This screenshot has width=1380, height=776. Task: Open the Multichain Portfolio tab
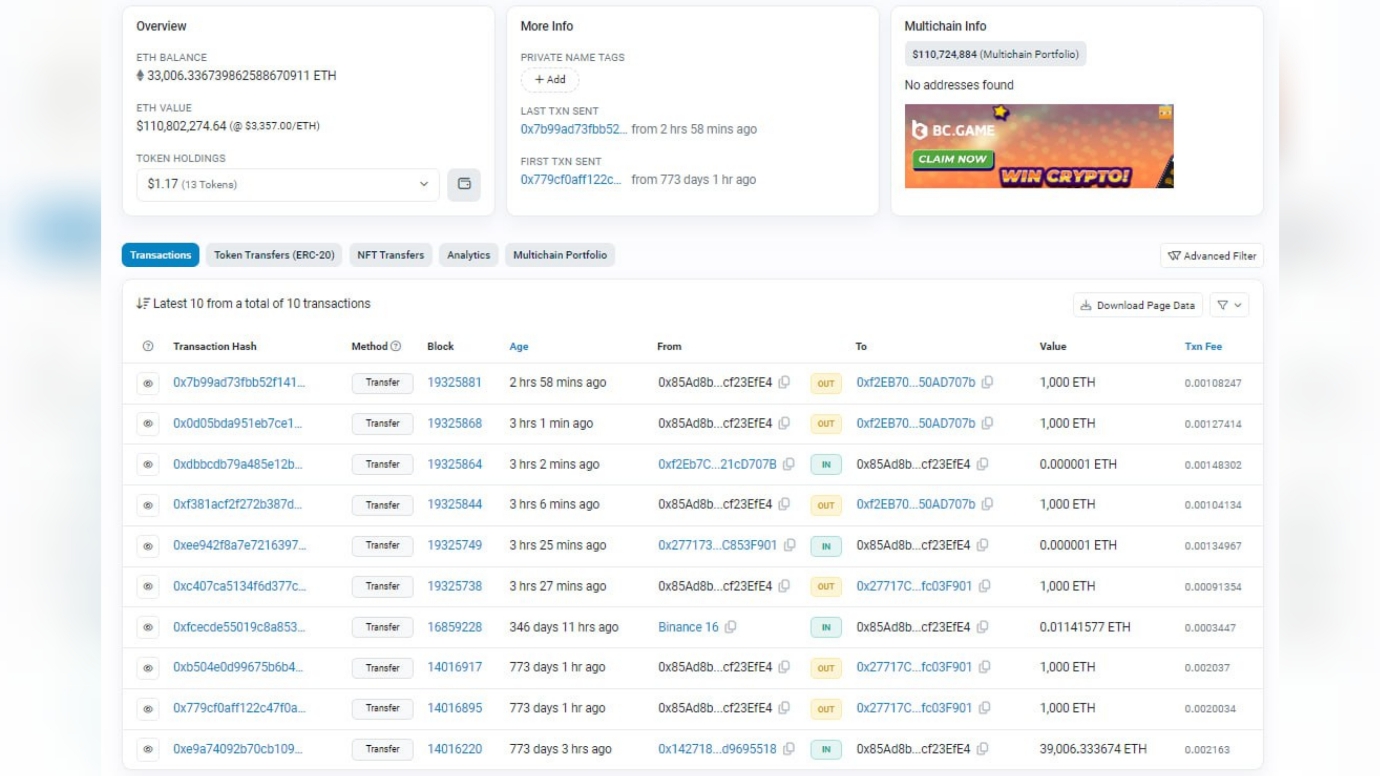point(560,255)
